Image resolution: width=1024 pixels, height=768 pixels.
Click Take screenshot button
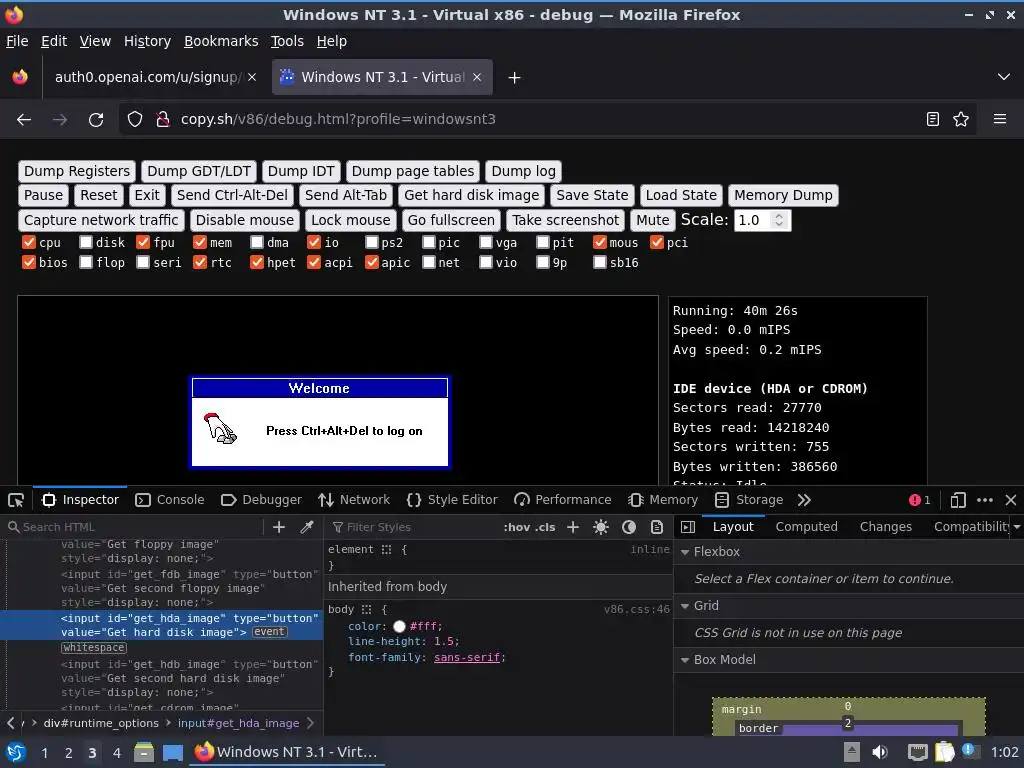[x=566, y=220]
